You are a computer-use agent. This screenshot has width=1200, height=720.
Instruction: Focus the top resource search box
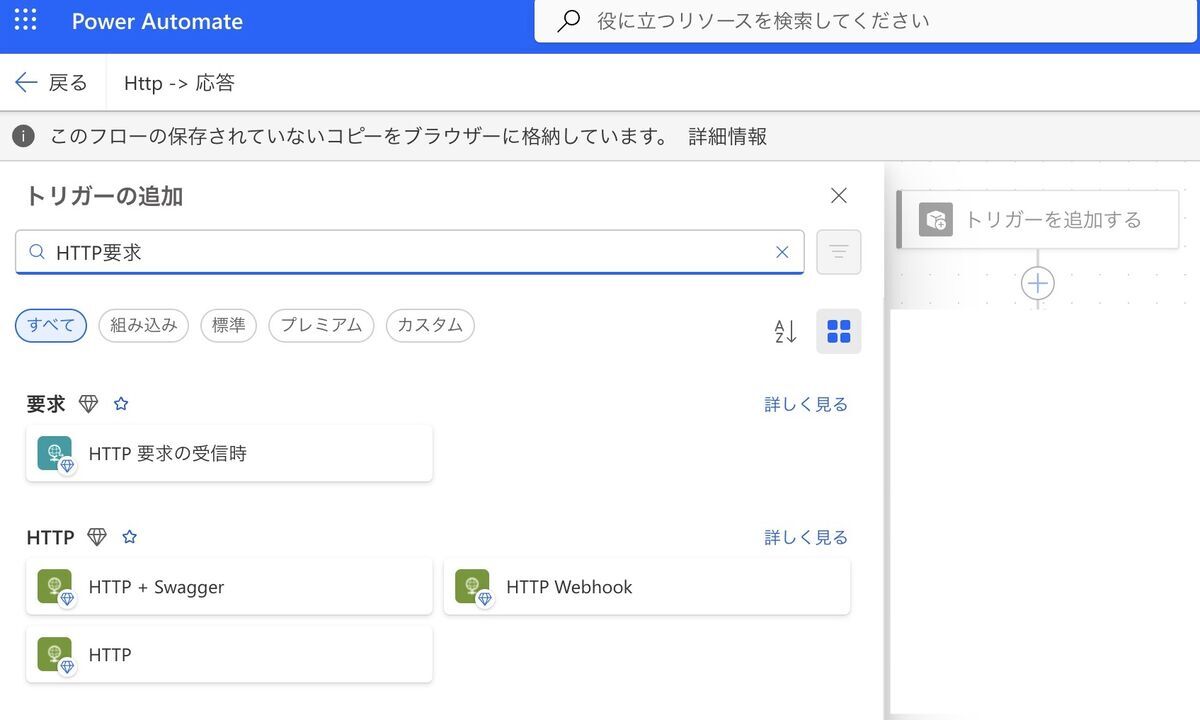[867, 21]
